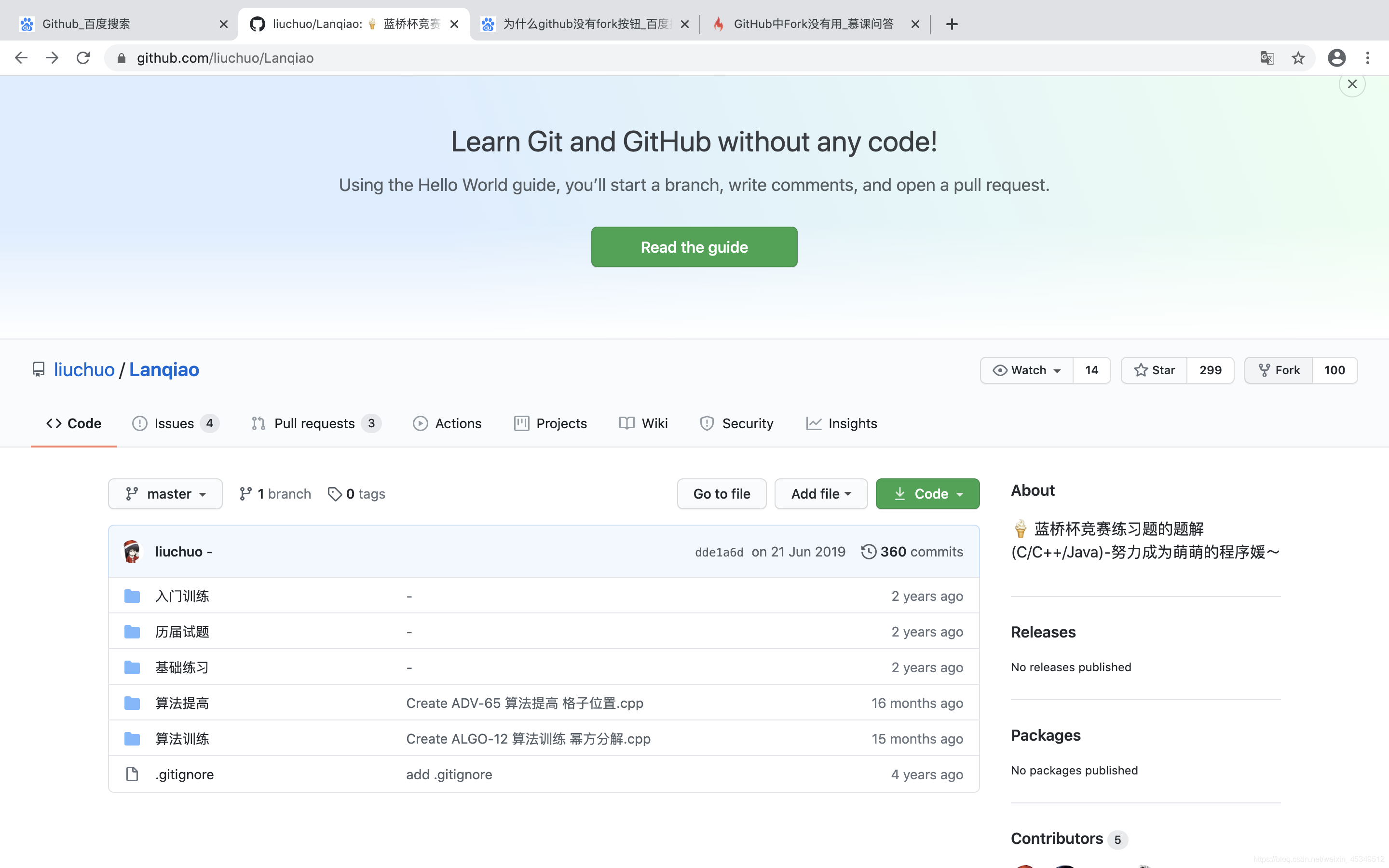This screenshot has height=868, width=1389.
Task: Open the 入门训练 folder
Action: point(182,596)
